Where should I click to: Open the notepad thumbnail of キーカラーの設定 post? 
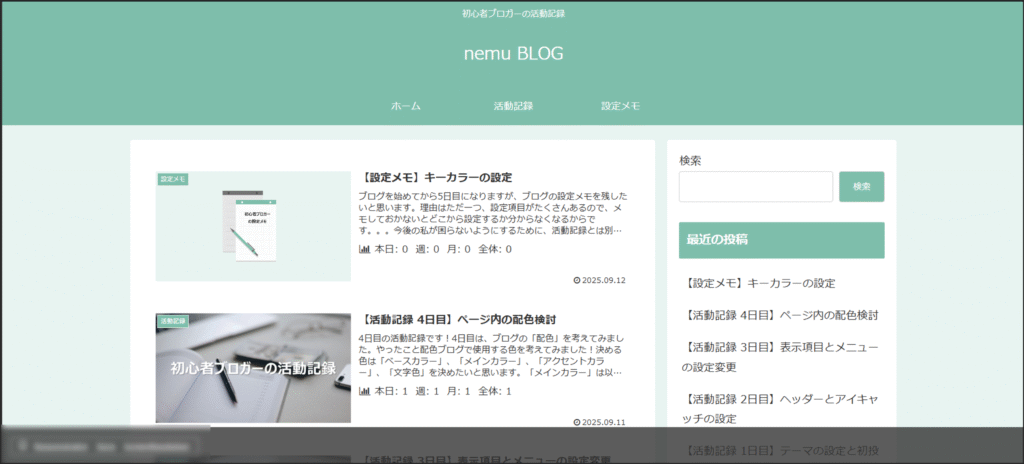click(253, 227)
